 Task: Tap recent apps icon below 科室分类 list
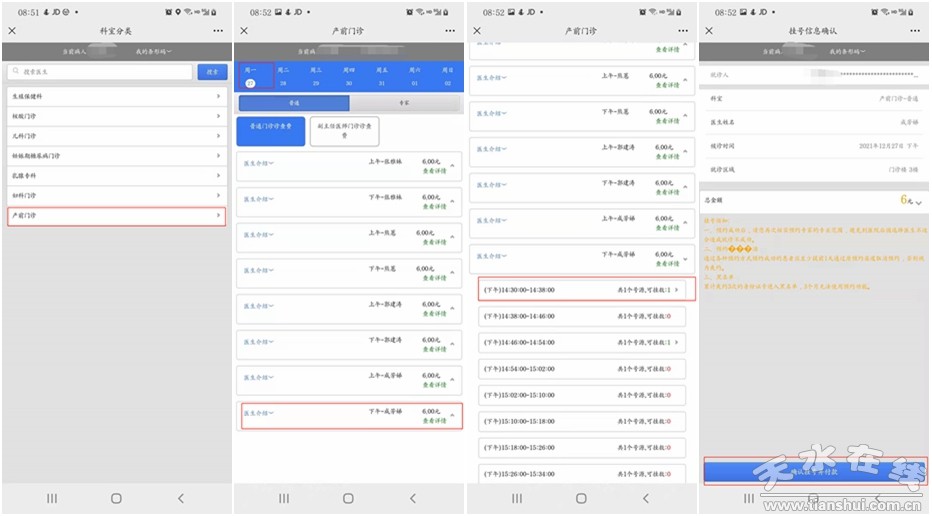coord(52,498)
